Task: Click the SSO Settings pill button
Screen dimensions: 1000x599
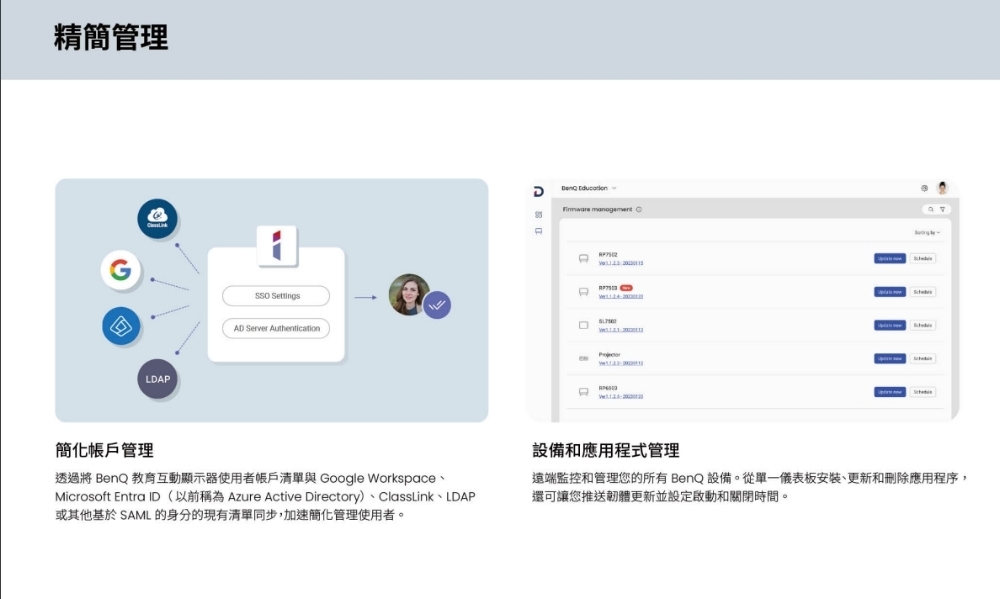Action: 276,296
